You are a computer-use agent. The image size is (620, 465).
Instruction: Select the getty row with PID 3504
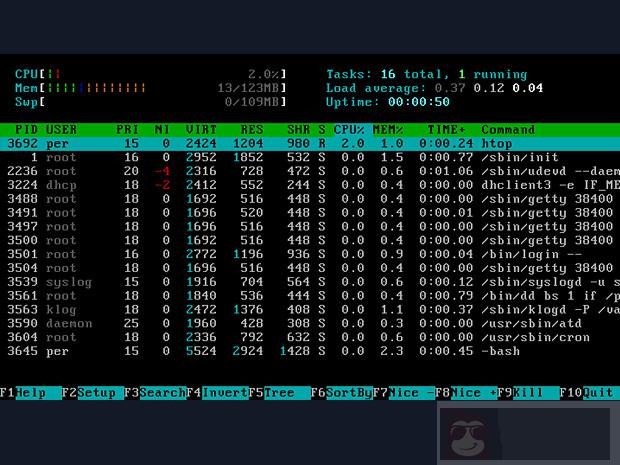pyautogui.click(x=310, y=268)
